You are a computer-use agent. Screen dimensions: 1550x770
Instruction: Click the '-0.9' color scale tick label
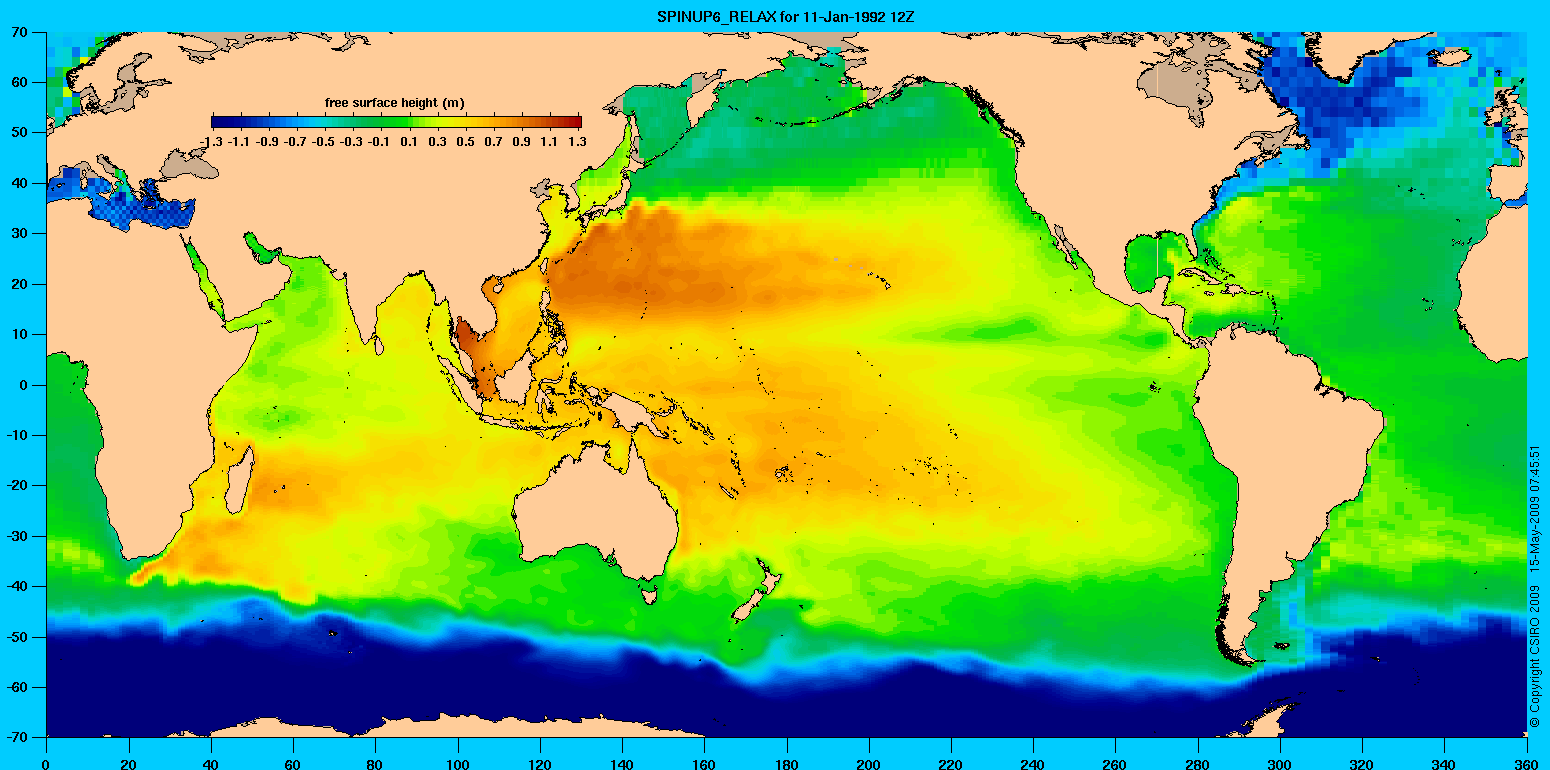coord(267,142)
